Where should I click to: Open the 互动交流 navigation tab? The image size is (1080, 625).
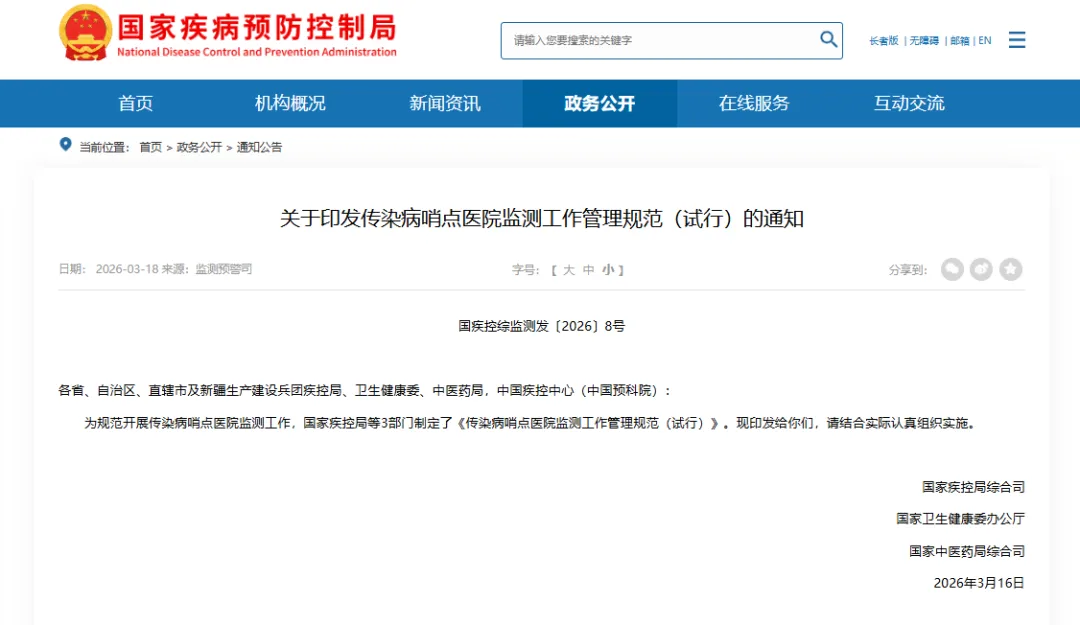click(909, 103)
